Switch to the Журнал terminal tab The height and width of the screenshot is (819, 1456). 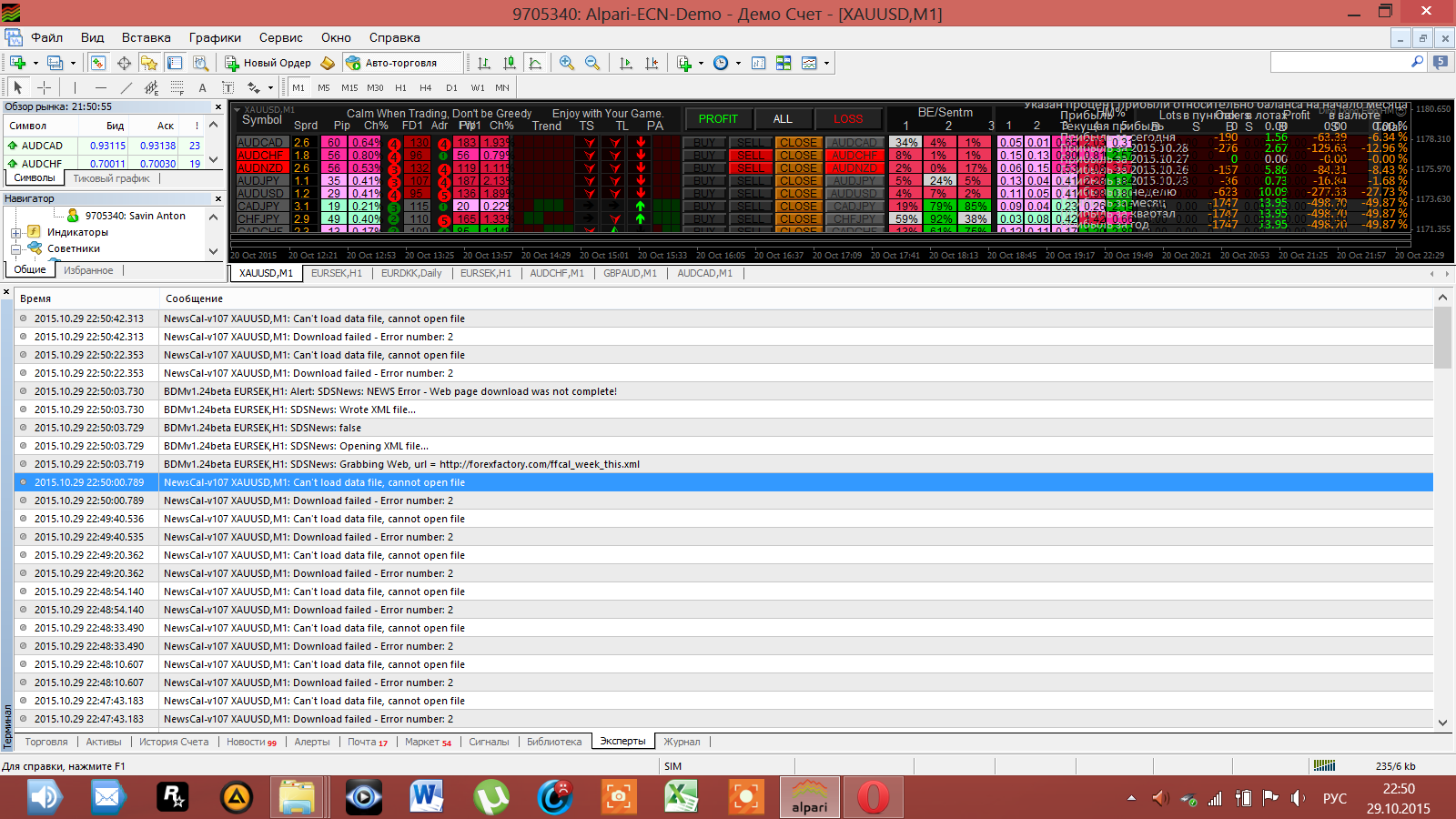pos(682,742)
